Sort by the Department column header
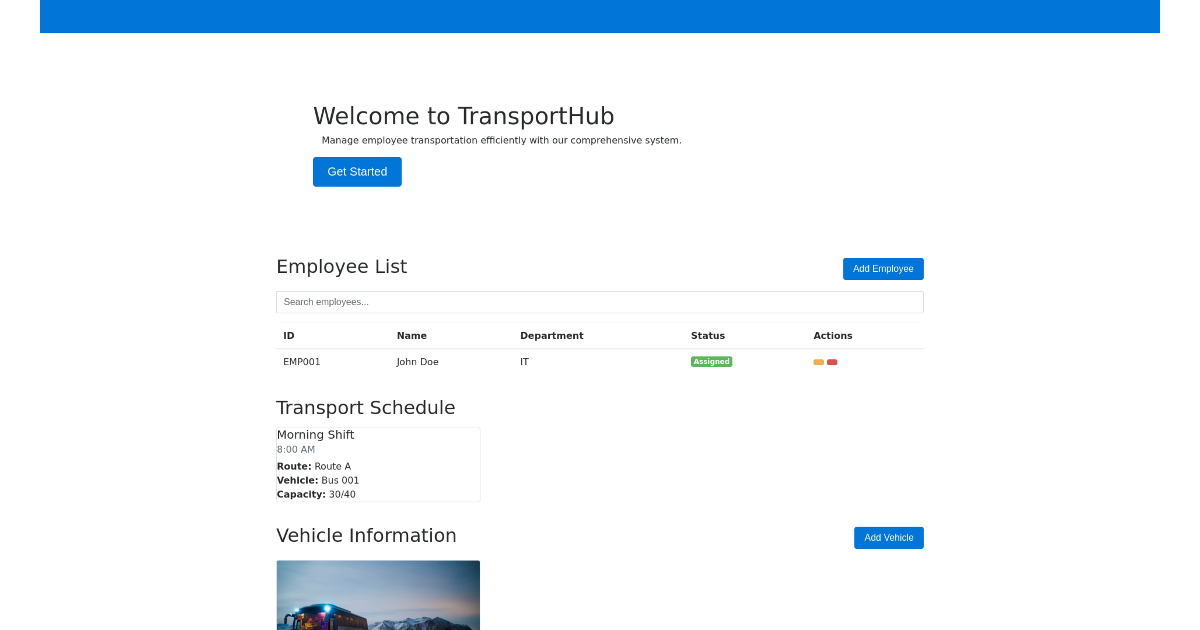 552,335
